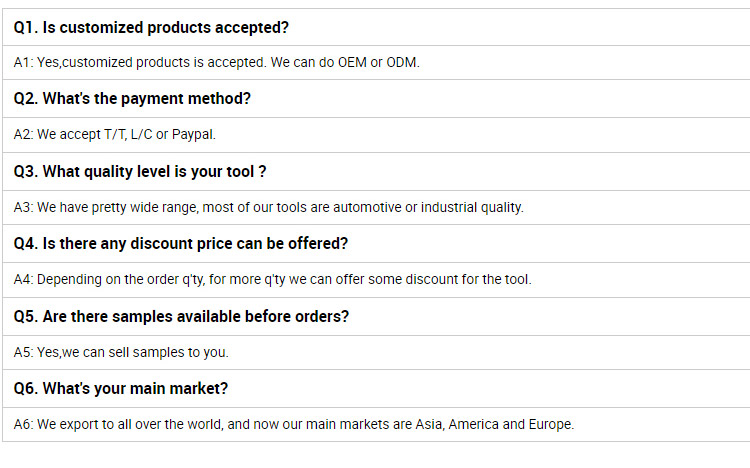Select the A3 answer about tool quality range

tap(268, 207)
